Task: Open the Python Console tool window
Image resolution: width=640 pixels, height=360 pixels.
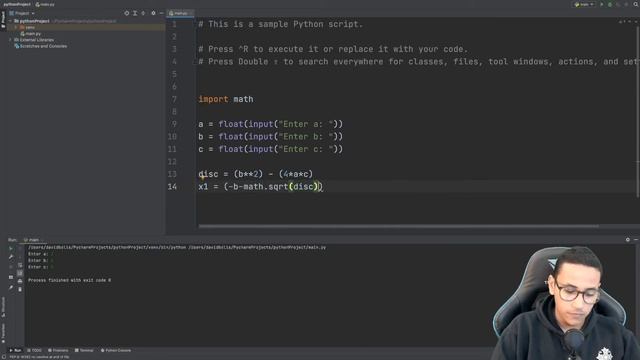Action: pyautogui.click(x=116, y=350)
